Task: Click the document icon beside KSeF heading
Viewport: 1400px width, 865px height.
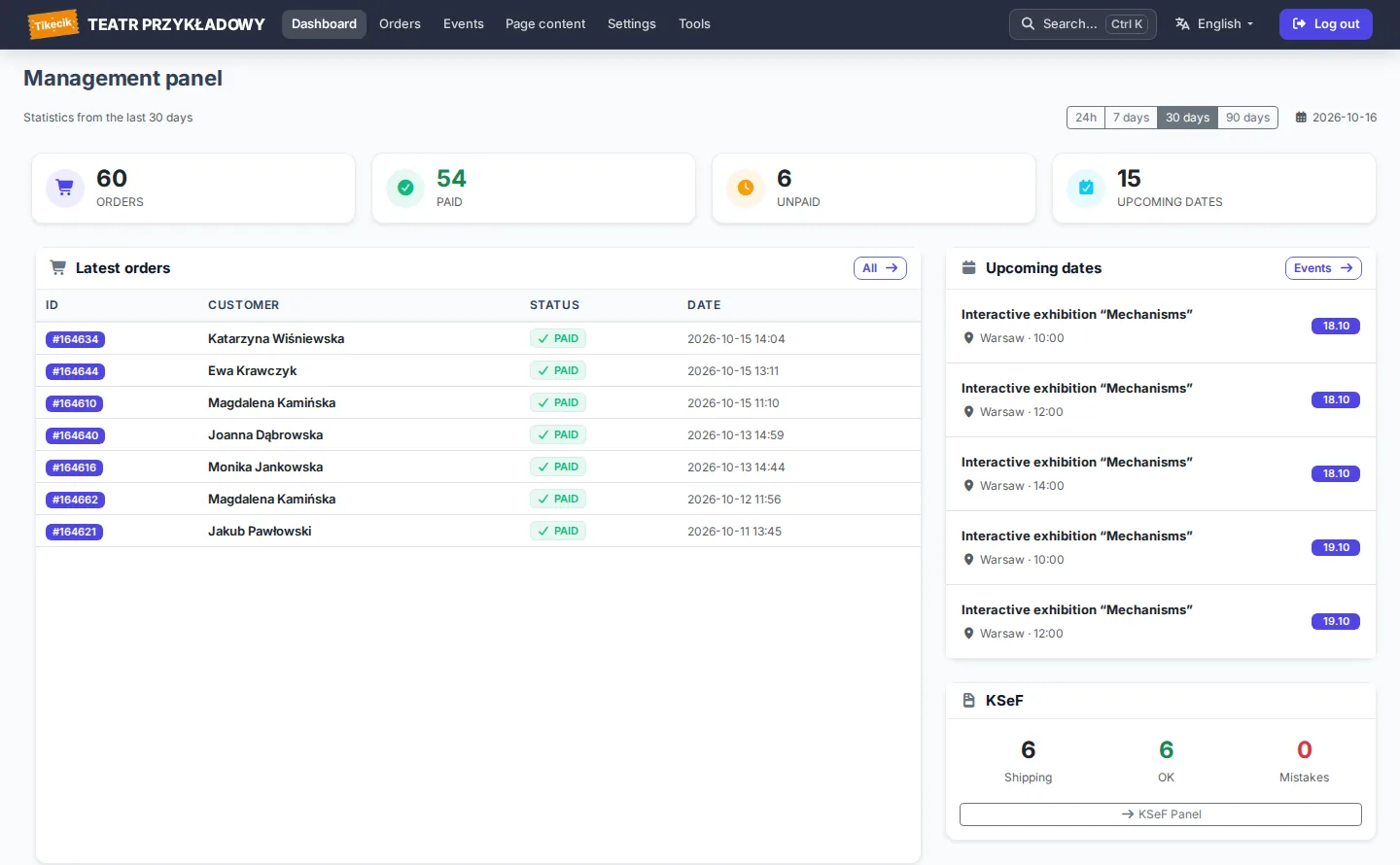Action: [968, 701]
